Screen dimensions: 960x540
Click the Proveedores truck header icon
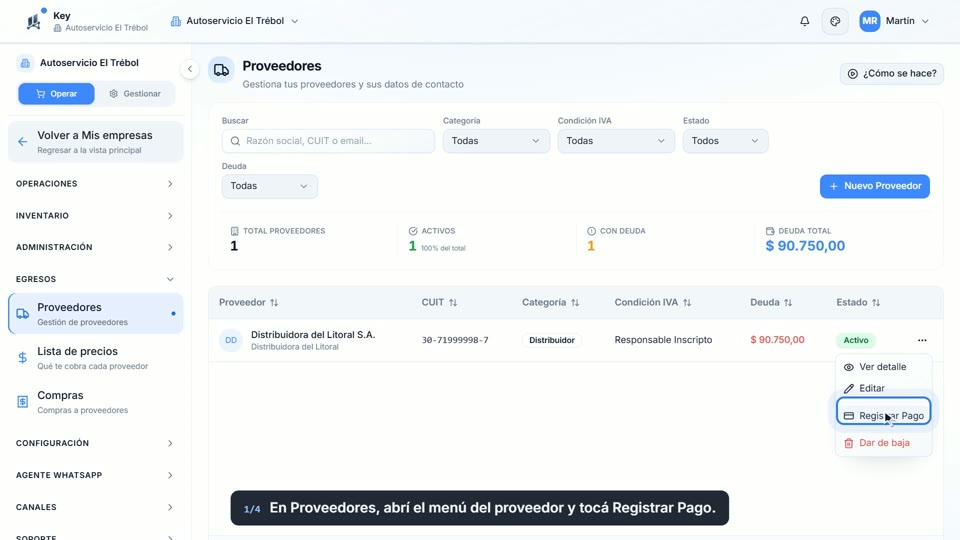coord(221,70)
